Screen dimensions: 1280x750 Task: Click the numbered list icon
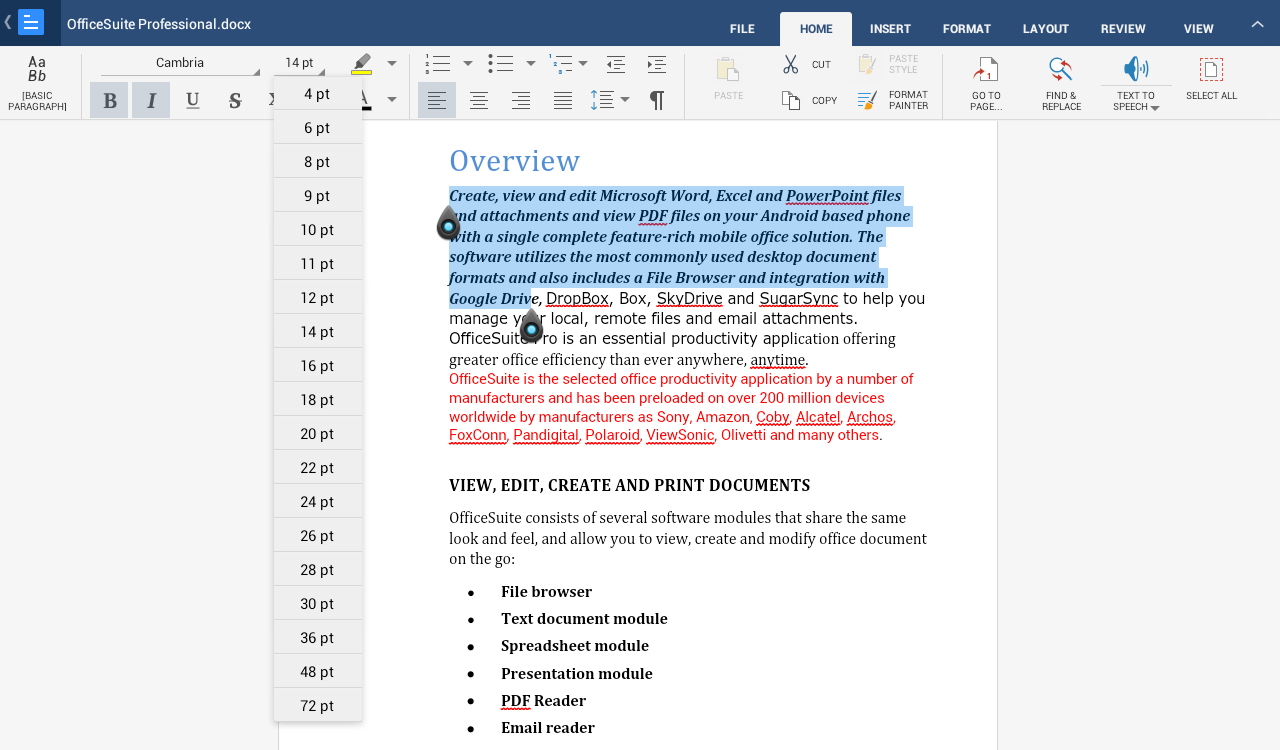coord(437,64)
